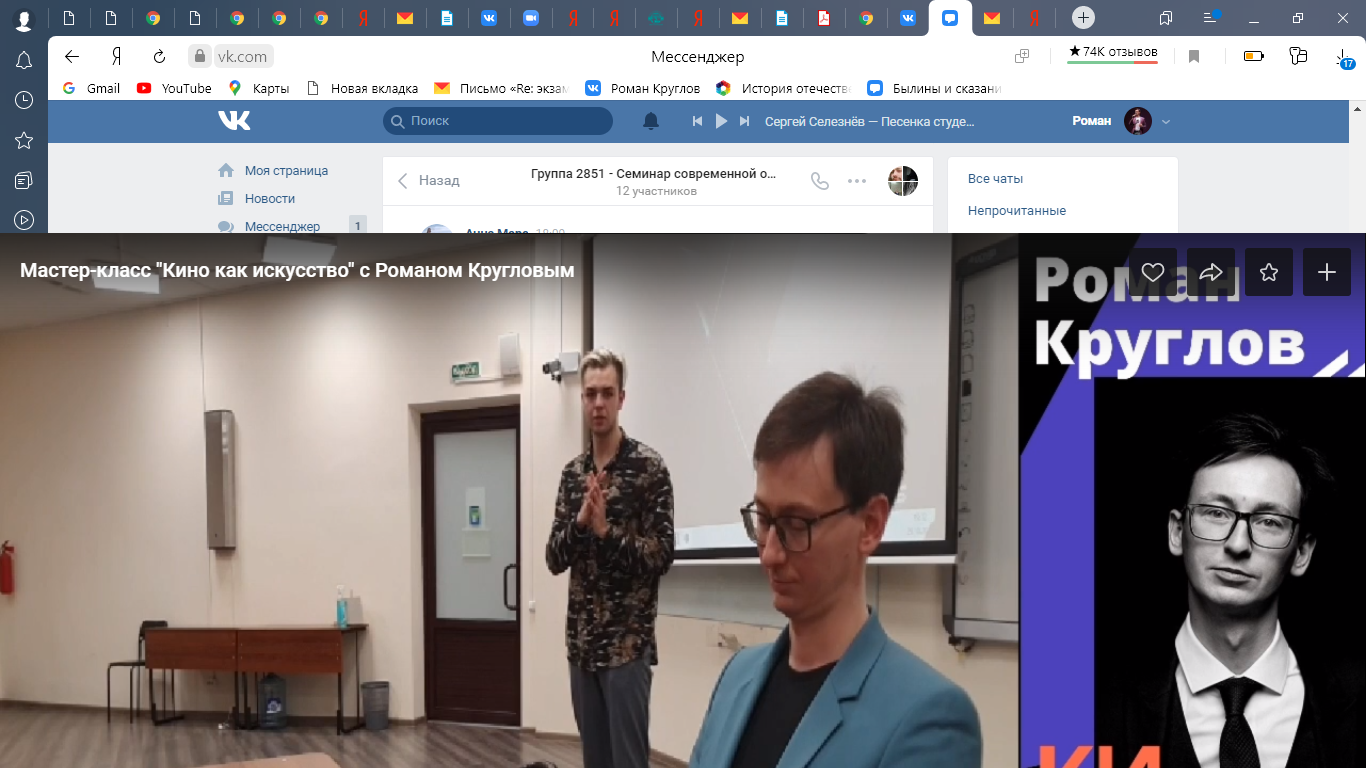Play the Сергей Селезнёв track
The height and width of the screenshot is (768, 1366).
(721, 121)
